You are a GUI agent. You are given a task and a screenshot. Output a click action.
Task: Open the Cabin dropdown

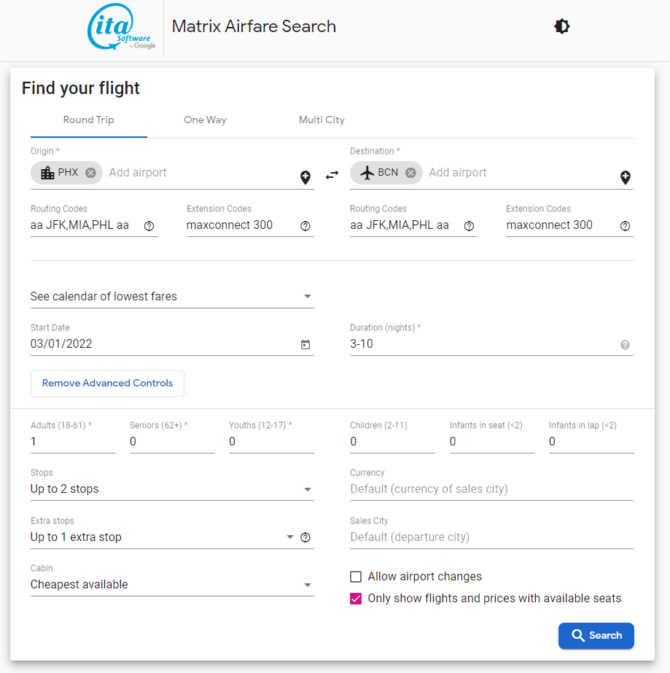click(172, 585)
